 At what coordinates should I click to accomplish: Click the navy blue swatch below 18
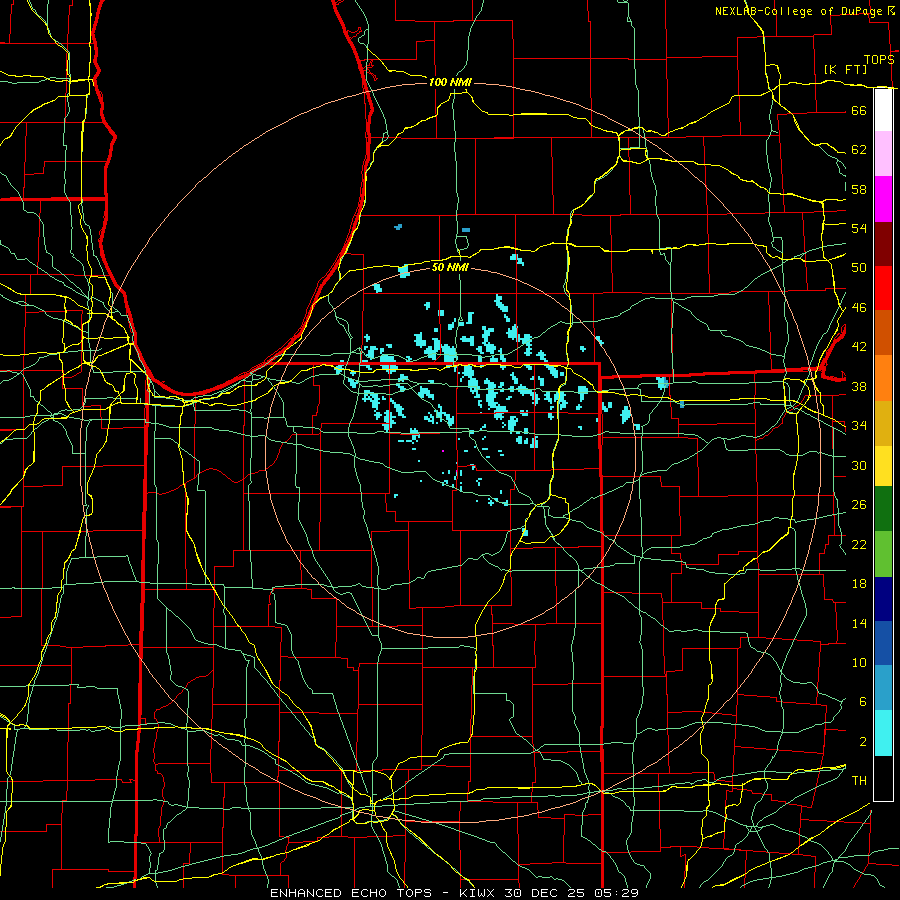click(x=883, y=599)
